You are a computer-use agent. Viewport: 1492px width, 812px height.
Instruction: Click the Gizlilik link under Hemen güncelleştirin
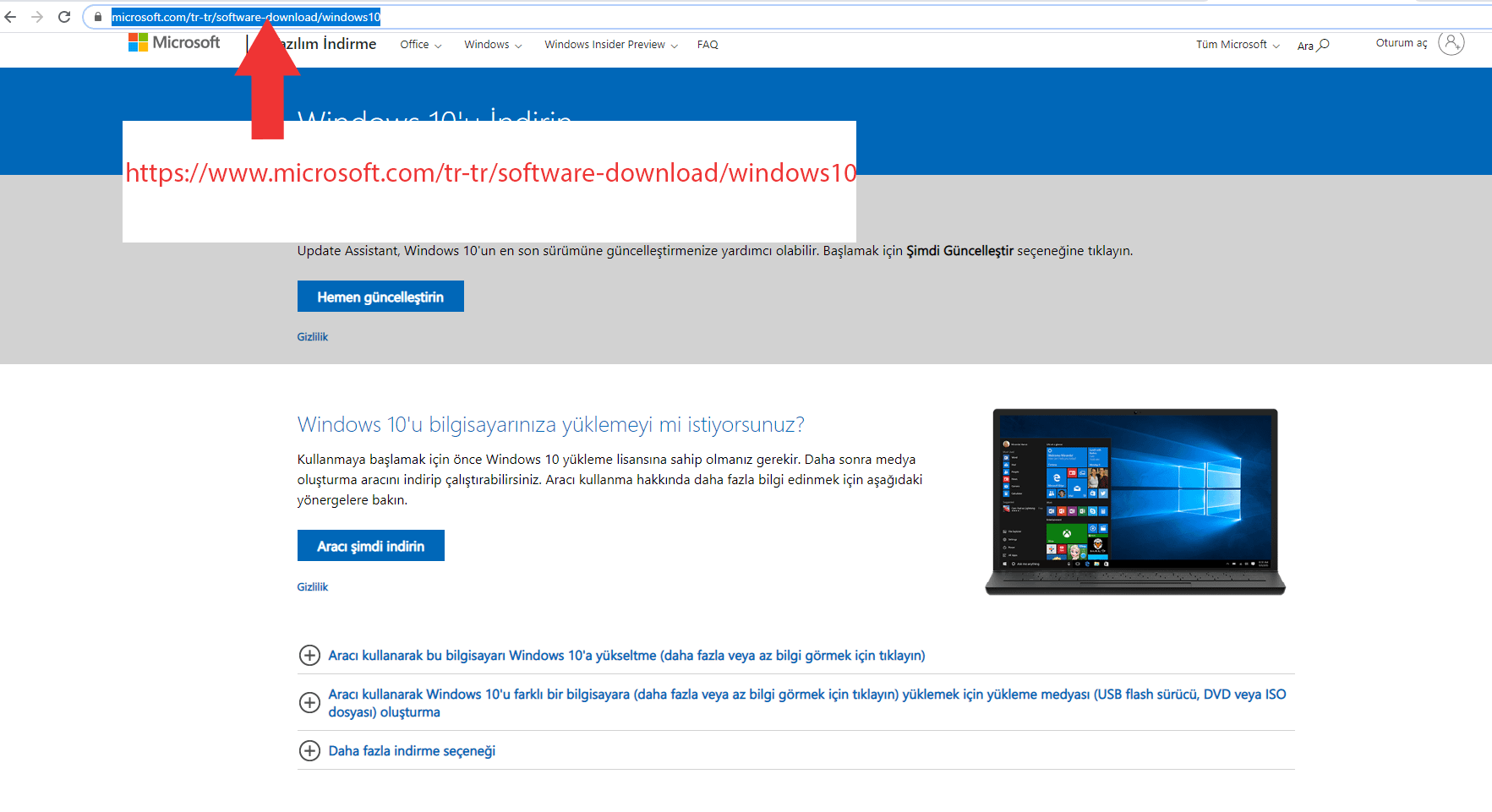312,337
